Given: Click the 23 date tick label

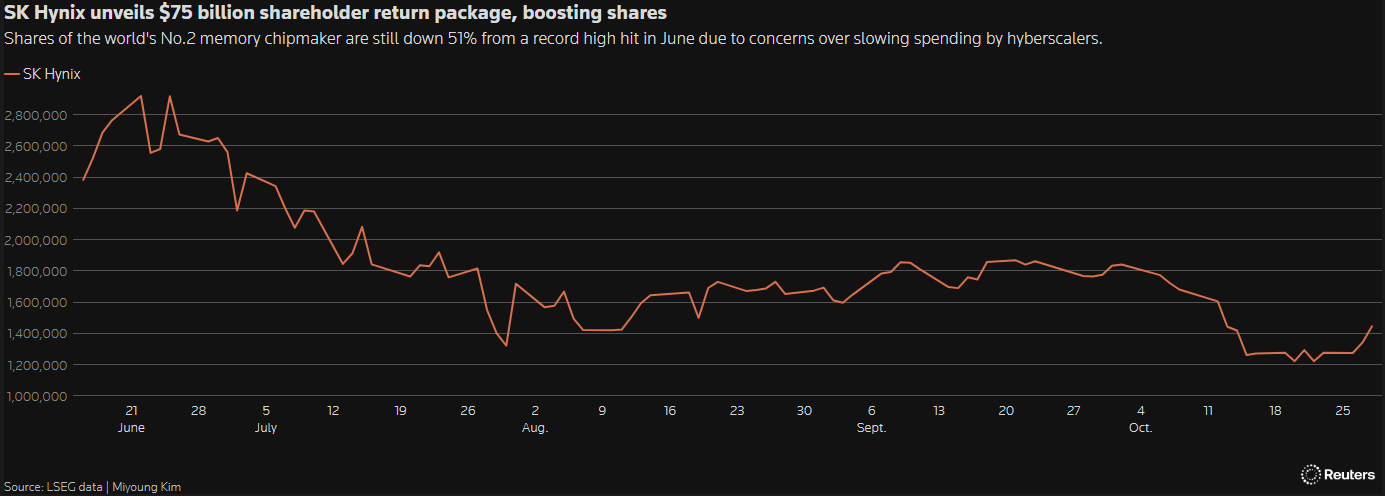Looking at the screenshot, I should coord(737,410).
